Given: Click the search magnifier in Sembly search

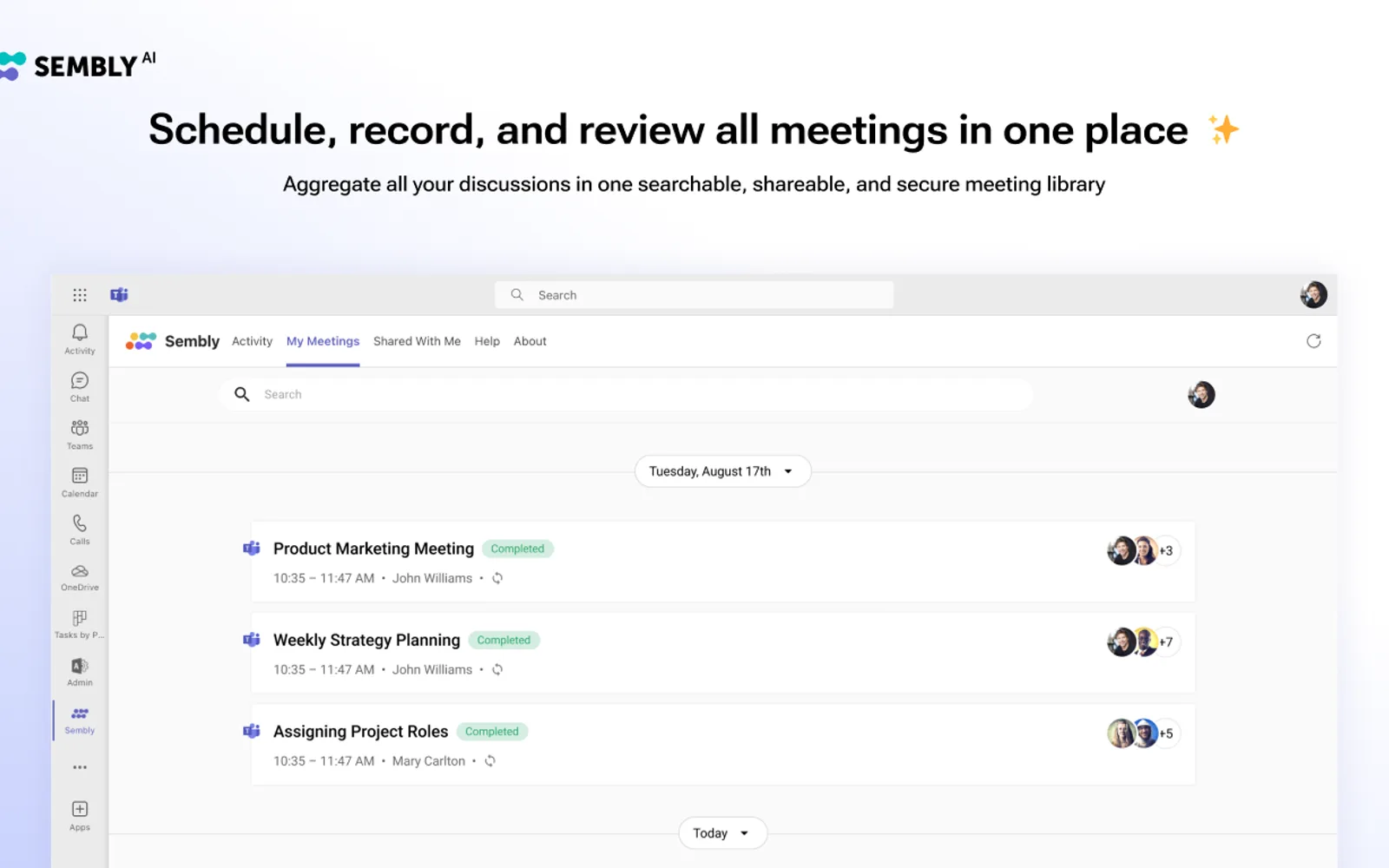Looking at the screenshot, I should 242,394.
